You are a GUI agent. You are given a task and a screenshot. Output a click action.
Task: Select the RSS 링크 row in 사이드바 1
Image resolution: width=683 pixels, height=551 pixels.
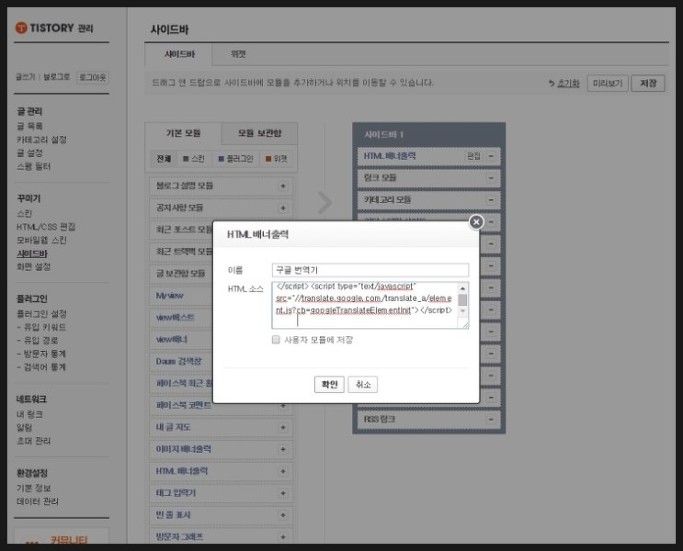coord(429,419)
